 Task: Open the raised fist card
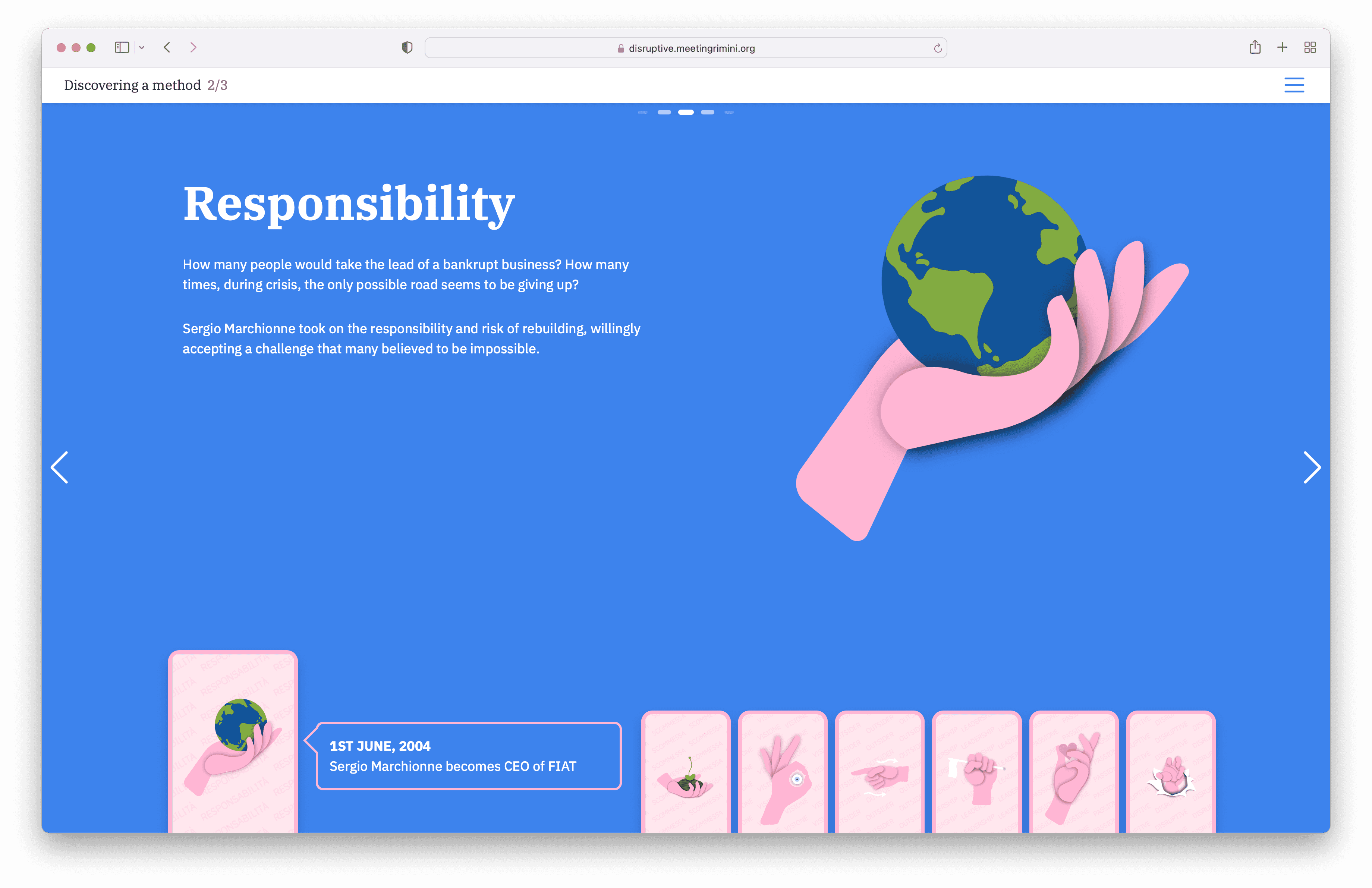[976, 772]
